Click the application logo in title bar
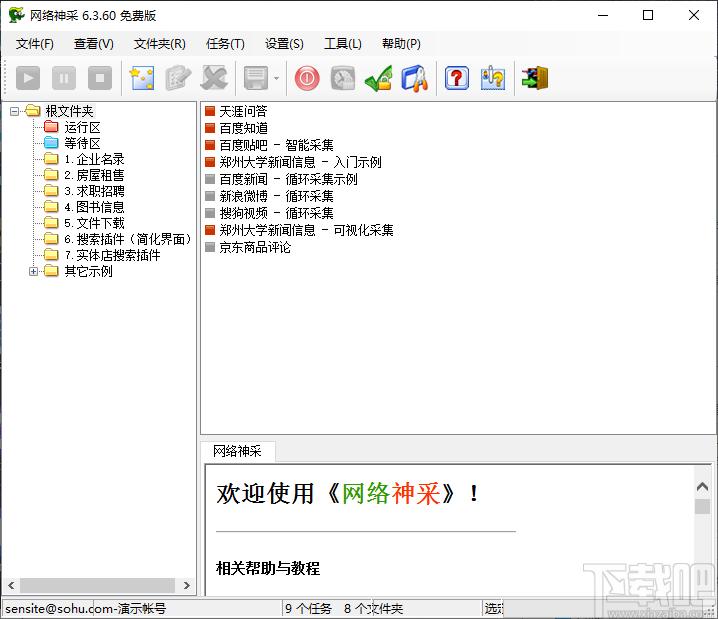 tap(16, 15)
